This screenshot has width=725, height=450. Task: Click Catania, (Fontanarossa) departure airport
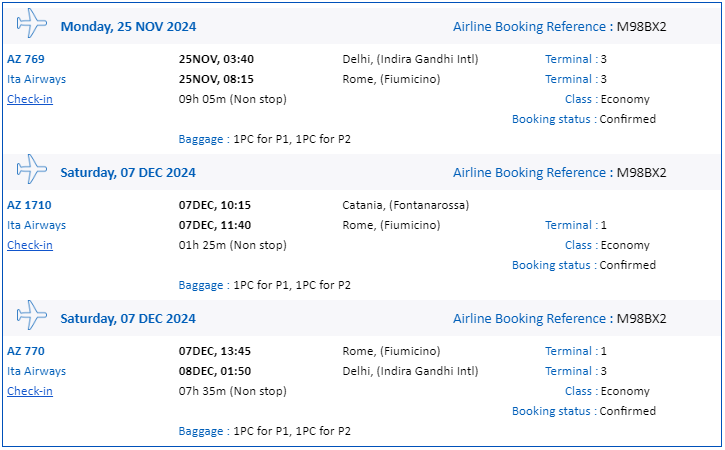[406, 205]
